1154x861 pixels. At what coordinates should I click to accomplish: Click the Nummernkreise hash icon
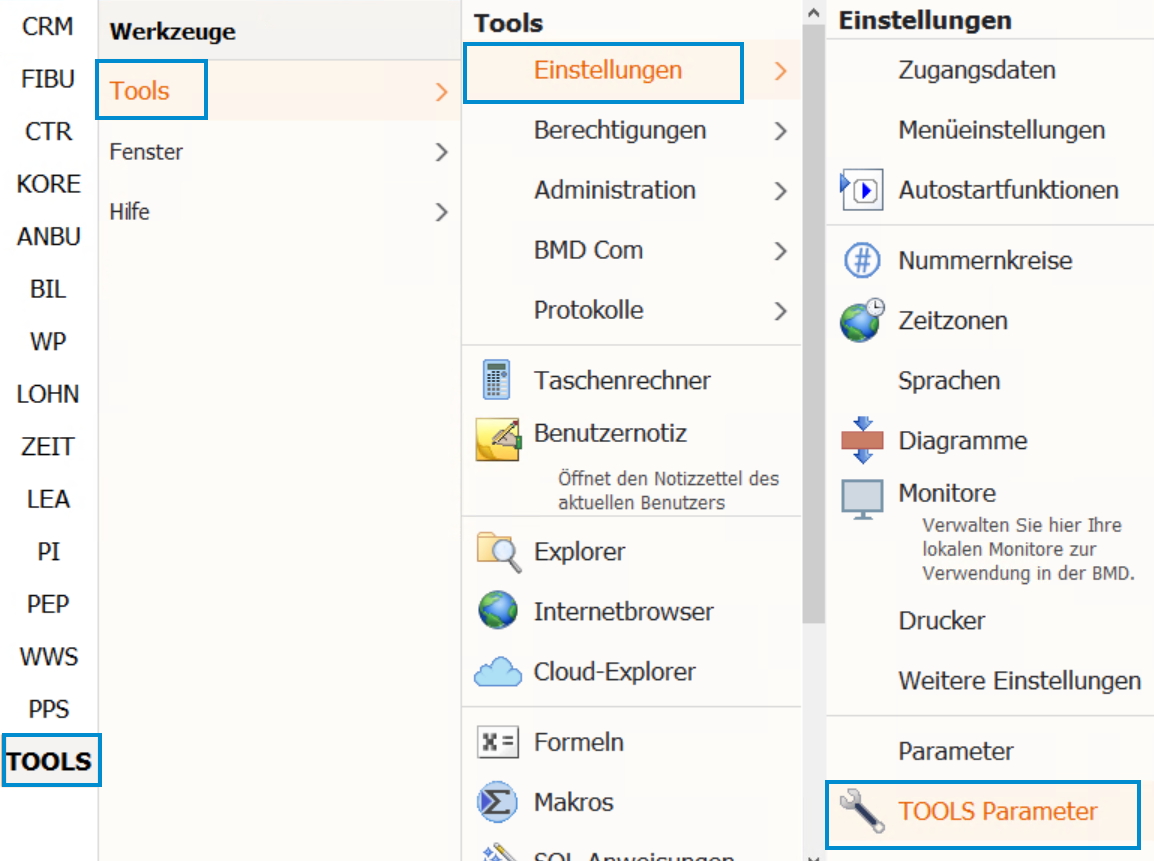point(862,261)
